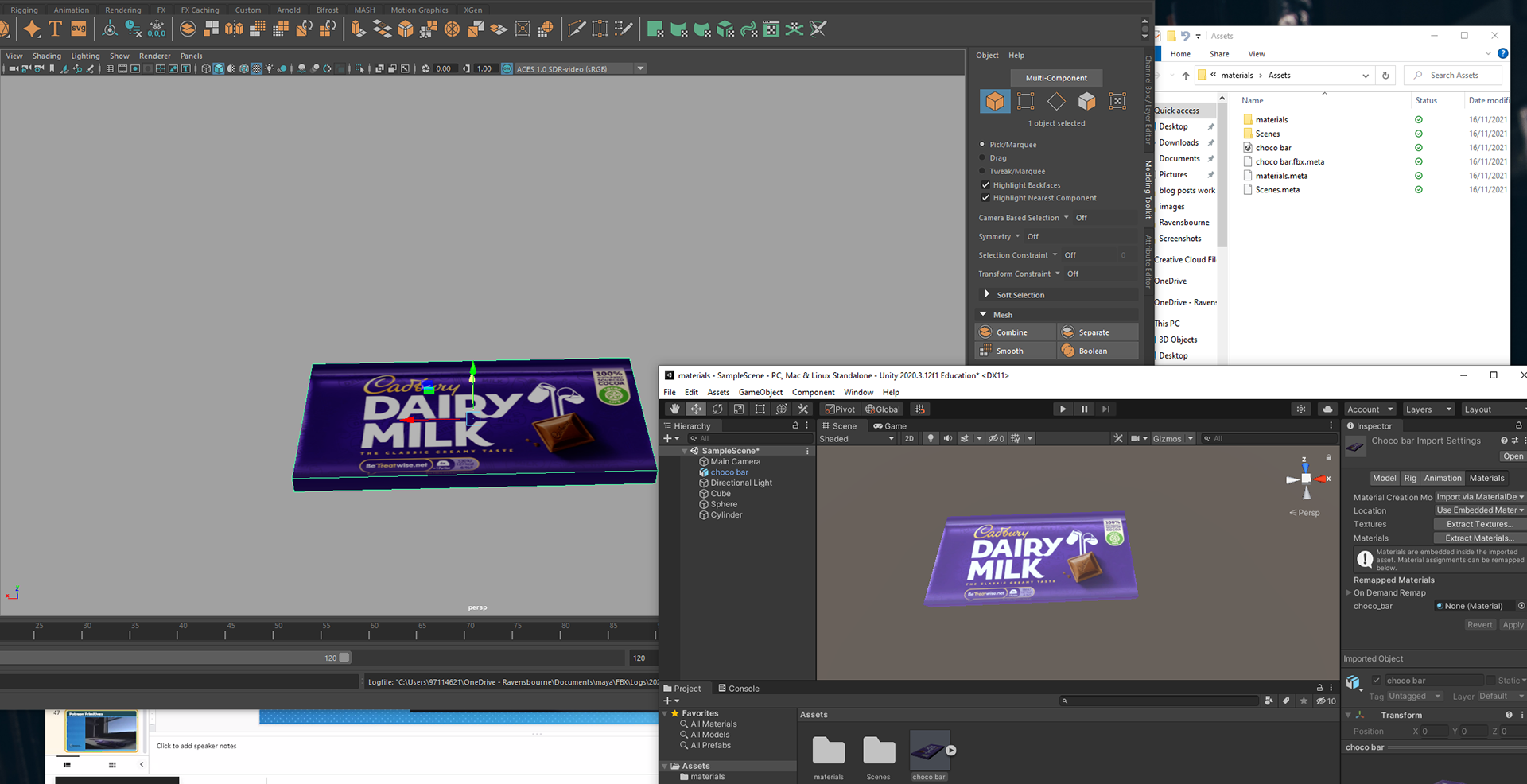
Task: Open Unity GameObject menu
Action: point(760,392)
